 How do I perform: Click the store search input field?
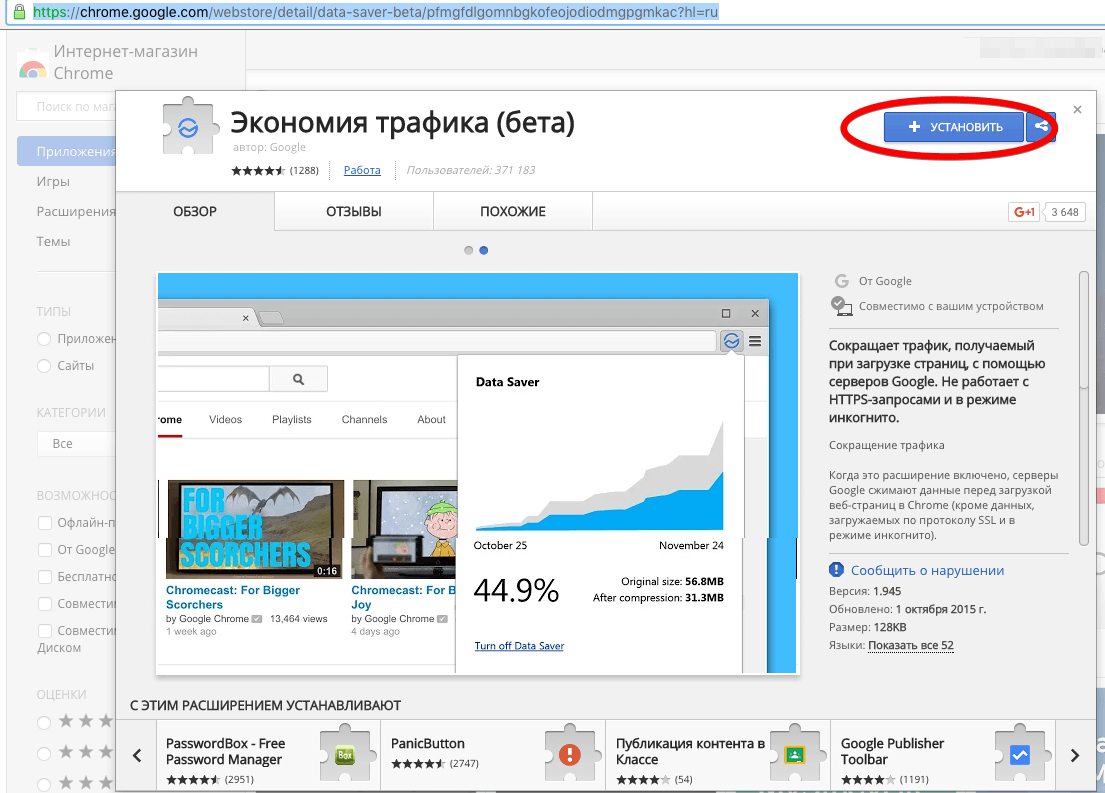(70, 106)
